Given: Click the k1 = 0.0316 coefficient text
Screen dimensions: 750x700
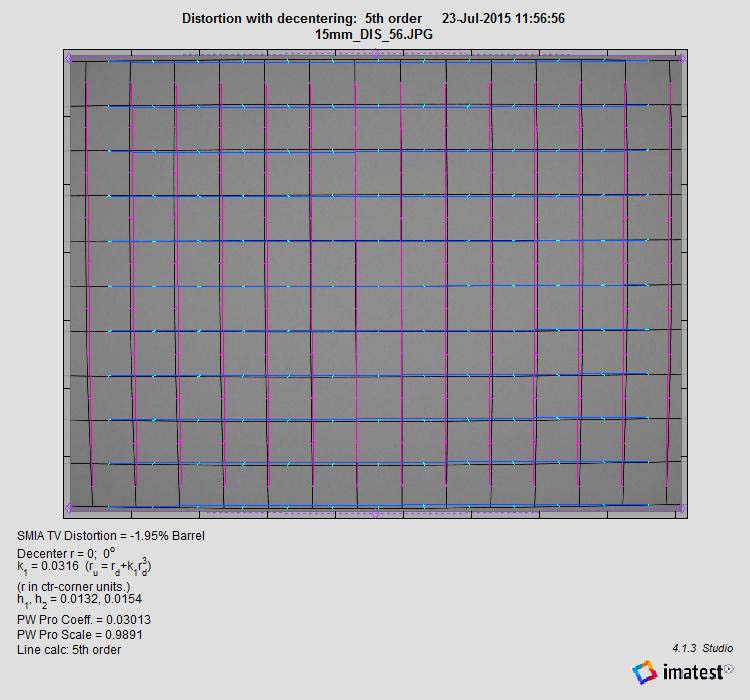Looking at the screenshot, I should [84, 567].
